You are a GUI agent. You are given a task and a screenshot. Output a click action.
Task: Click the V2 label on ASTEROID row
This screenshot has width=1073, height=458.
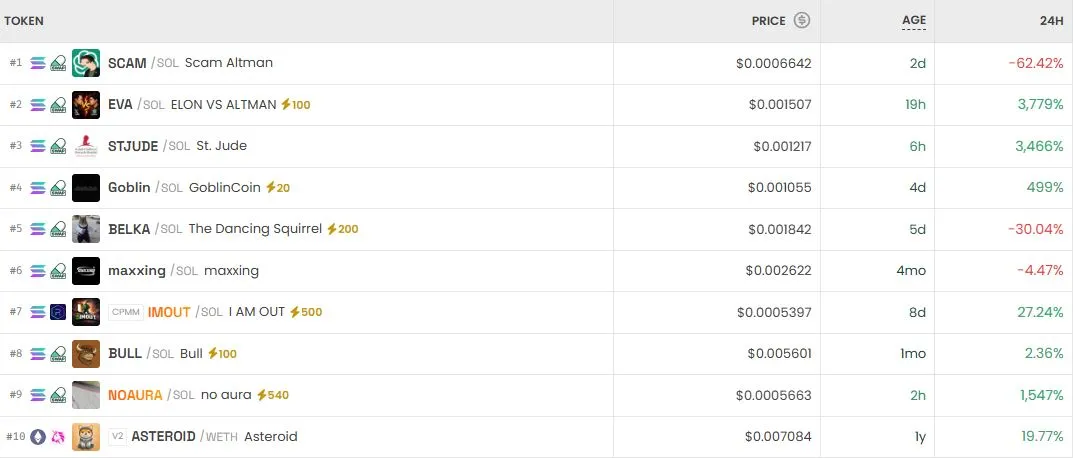(118, 437)
